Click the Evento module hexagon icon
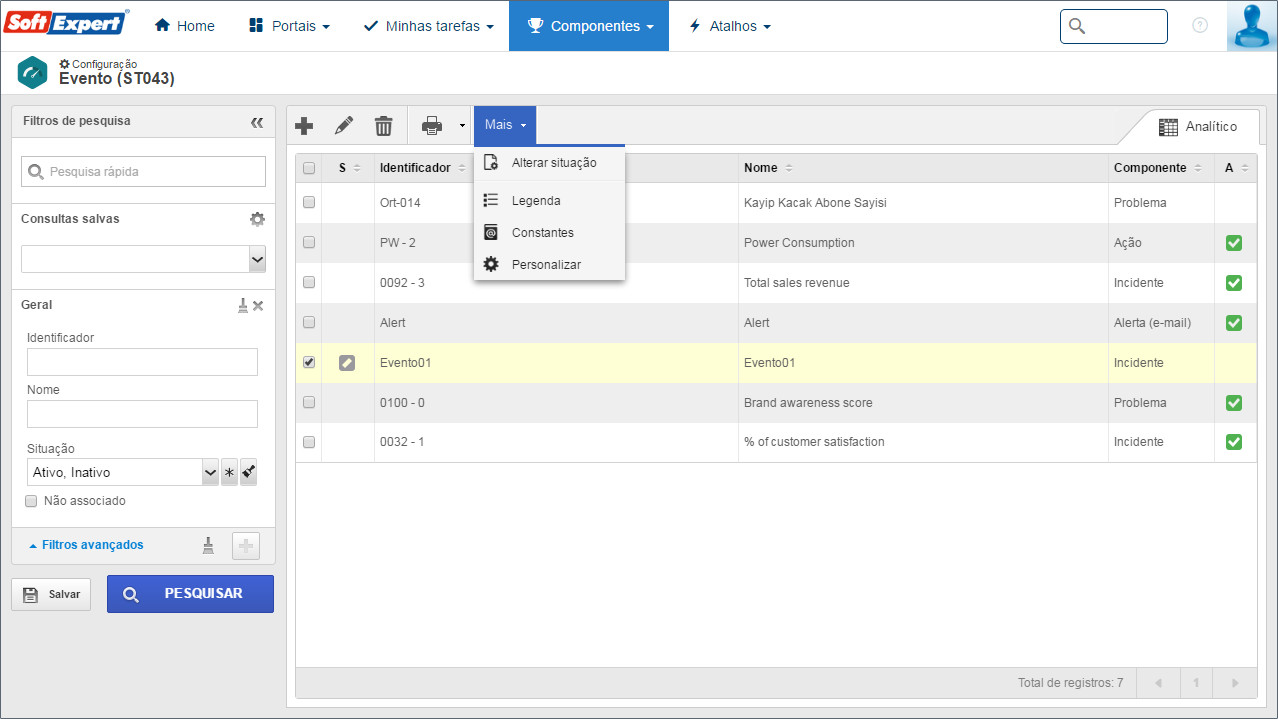1278x719 pixels. tap(33, 73)
